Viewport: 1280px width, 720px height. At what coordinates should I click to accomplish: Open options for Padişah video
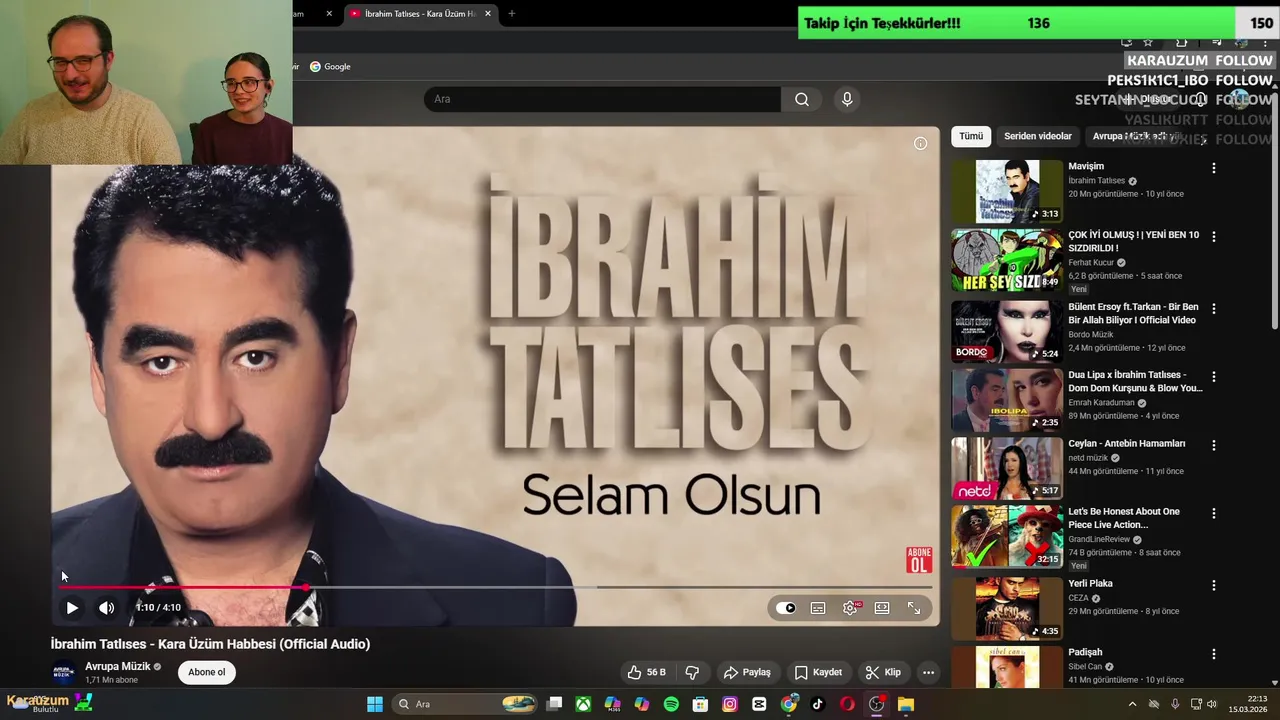pyautogui.click(x=1214, y=654)
